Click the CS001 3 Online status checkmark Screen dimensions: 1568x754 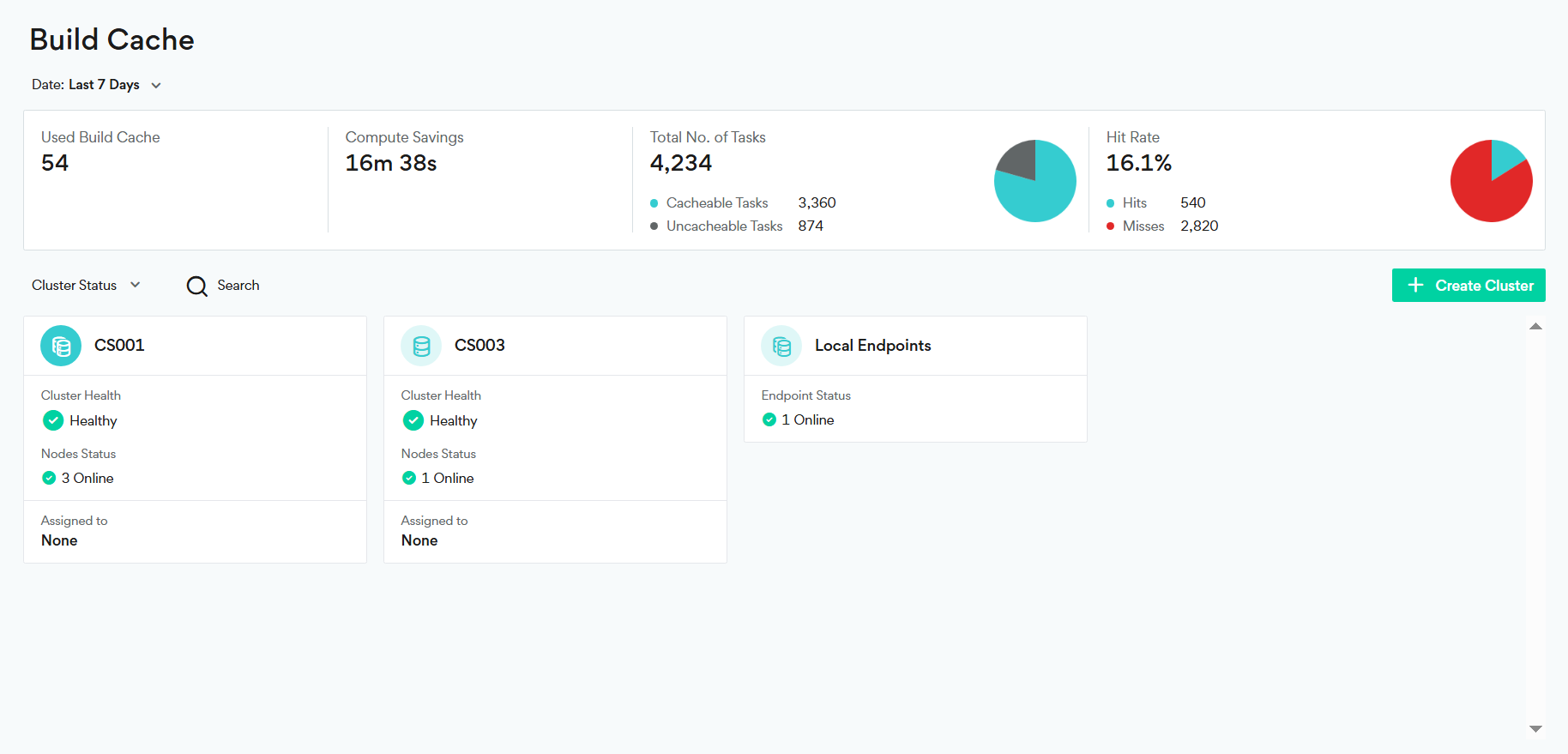click(x=49, y=478)
